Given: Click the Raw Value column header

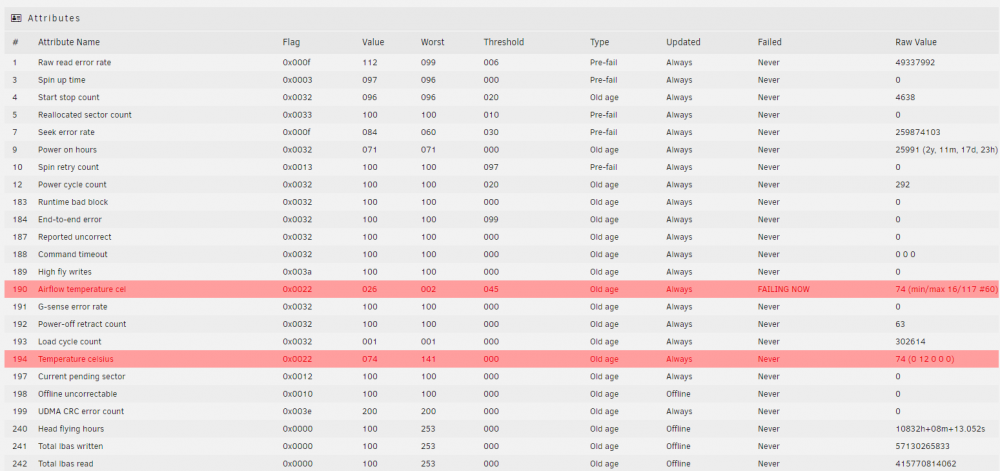Looking at the screenshot, I should click(916, 42).
